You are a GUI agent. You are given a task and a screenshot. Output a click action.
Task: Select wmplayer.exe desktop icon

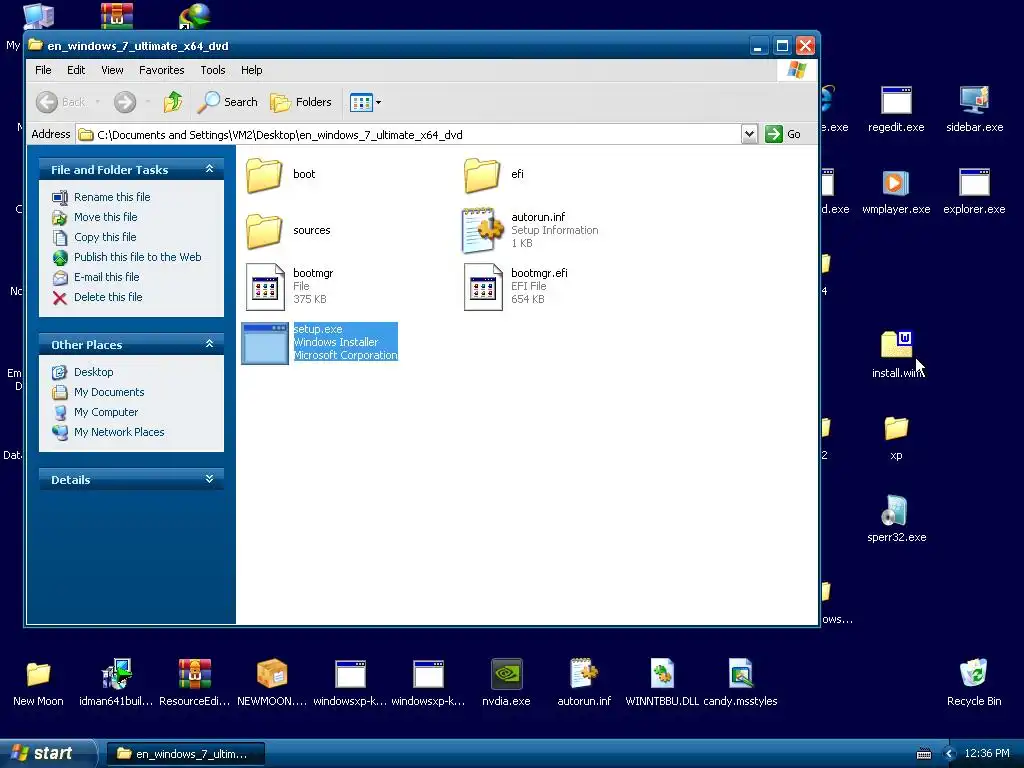(x=896, y=184)
